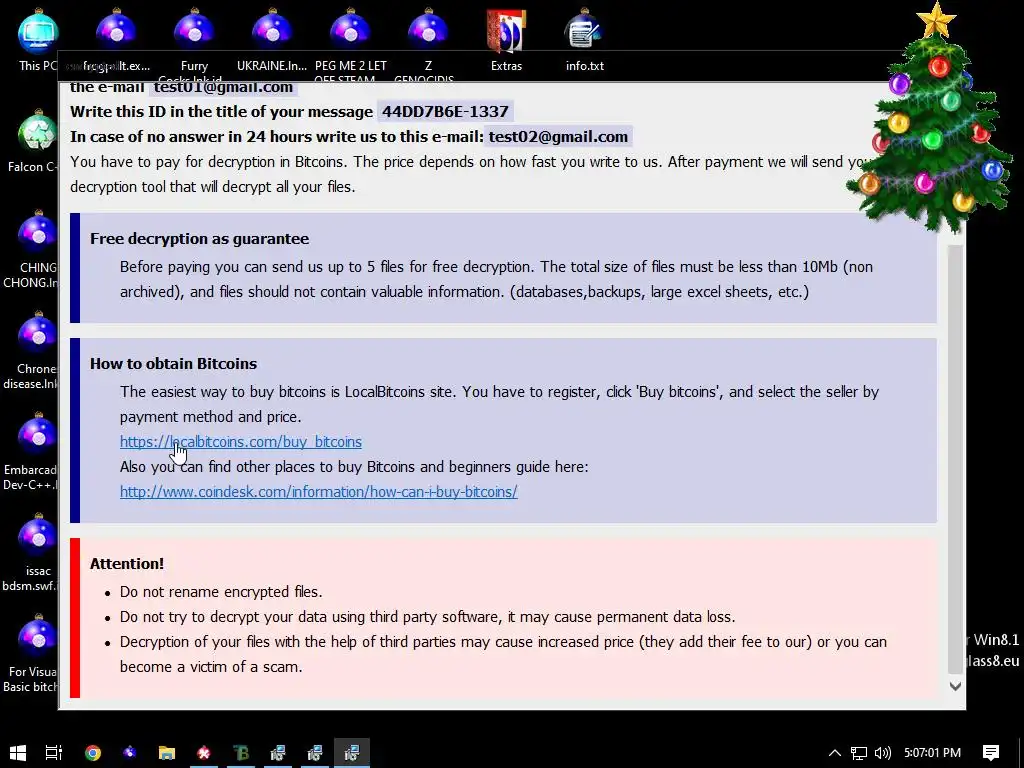Viewport: 1024px width, 768px height.
Task: Open the coindesk how-can-i-buy-bitcoins link
Action: coord(319,492)
